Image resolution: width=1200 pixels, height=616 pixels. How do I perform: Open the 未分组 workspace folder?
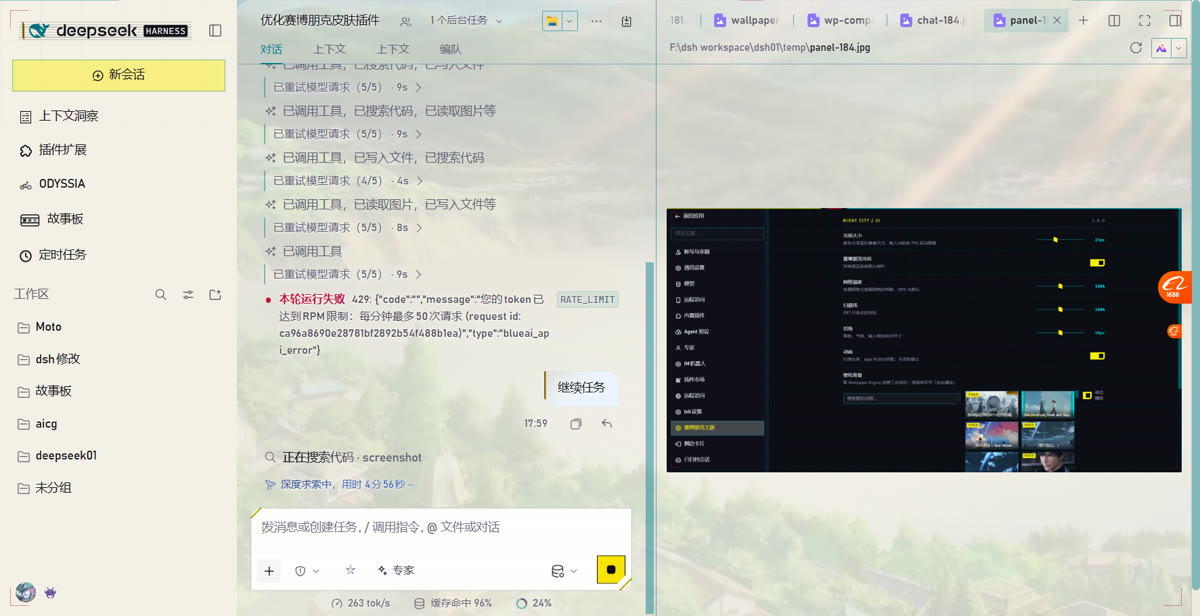(45, 488)
